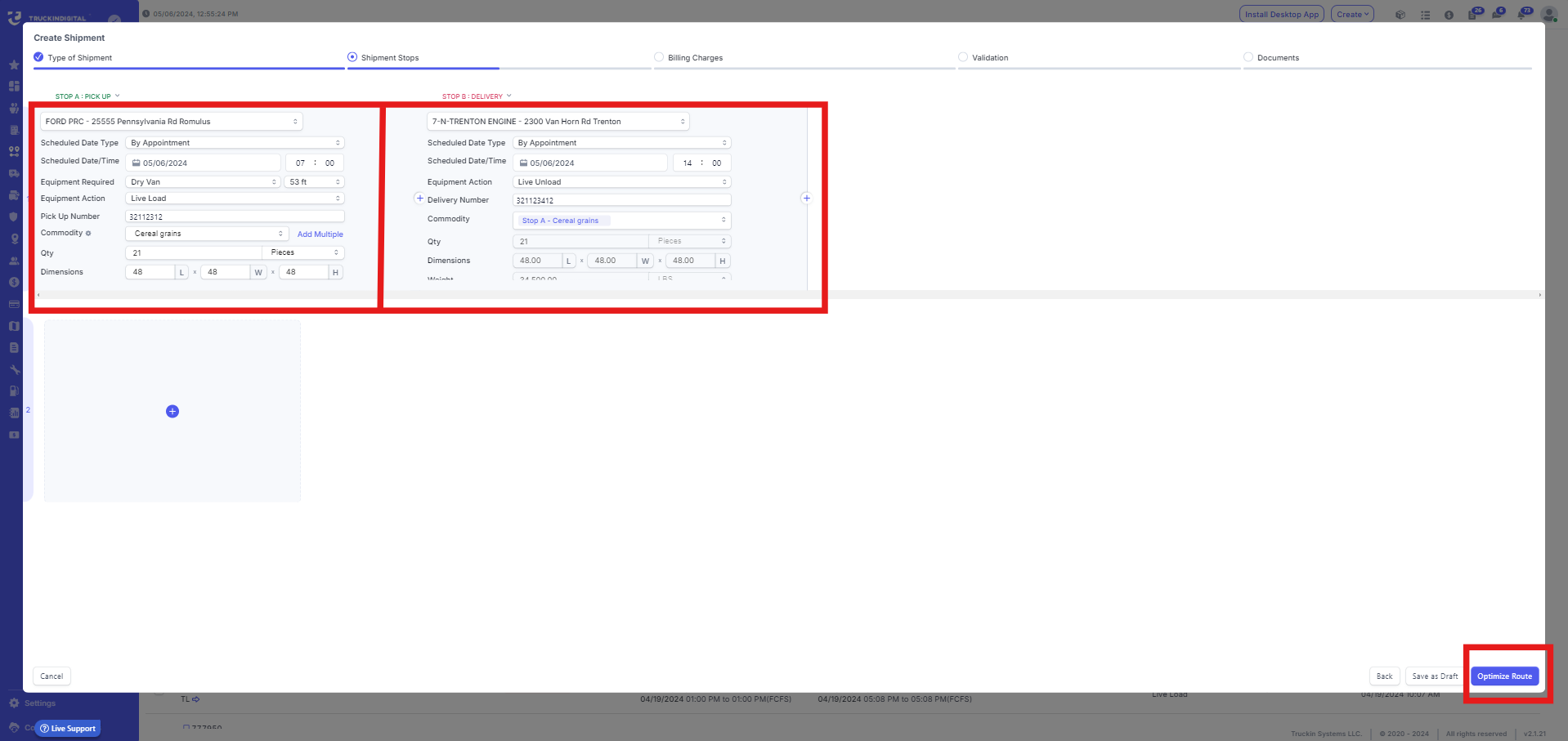
Task: Click Stop B date field 05/06/2024
Action: coord(590,163)
